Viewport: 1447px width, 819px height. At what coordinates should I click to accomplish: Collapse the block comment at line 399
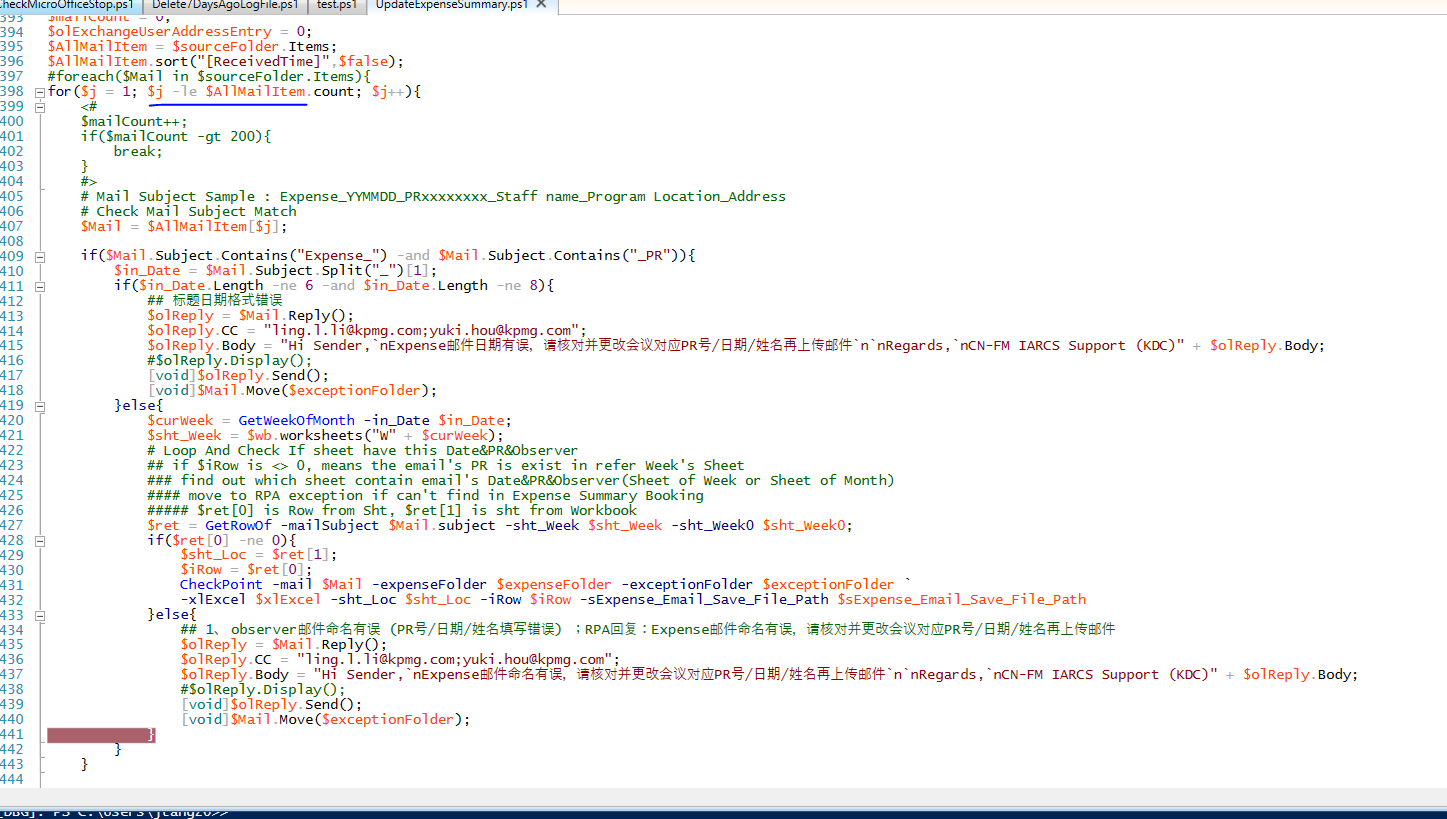[40, 107]
